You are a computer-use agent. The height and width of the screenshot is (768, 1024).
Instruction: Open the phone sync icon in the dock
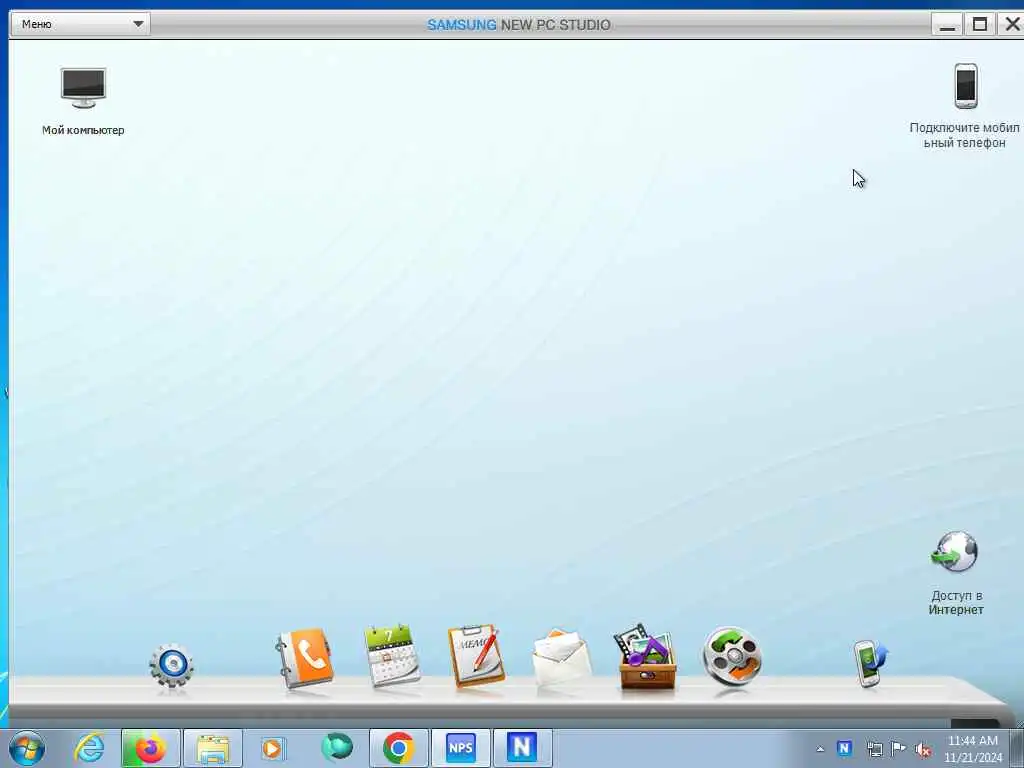click(x=871, y=663)
